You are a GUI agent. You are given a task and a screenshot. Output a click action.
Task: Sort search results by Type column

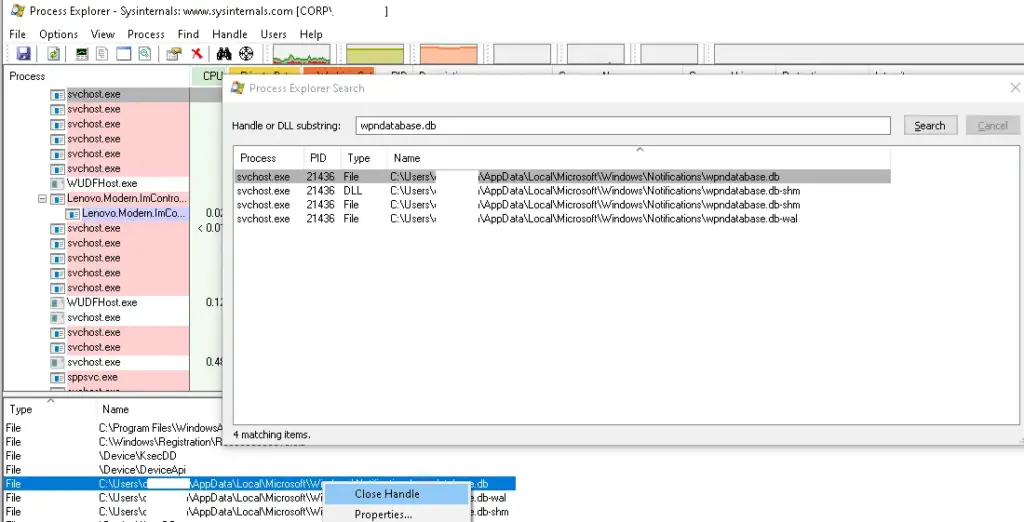(363, 158)
